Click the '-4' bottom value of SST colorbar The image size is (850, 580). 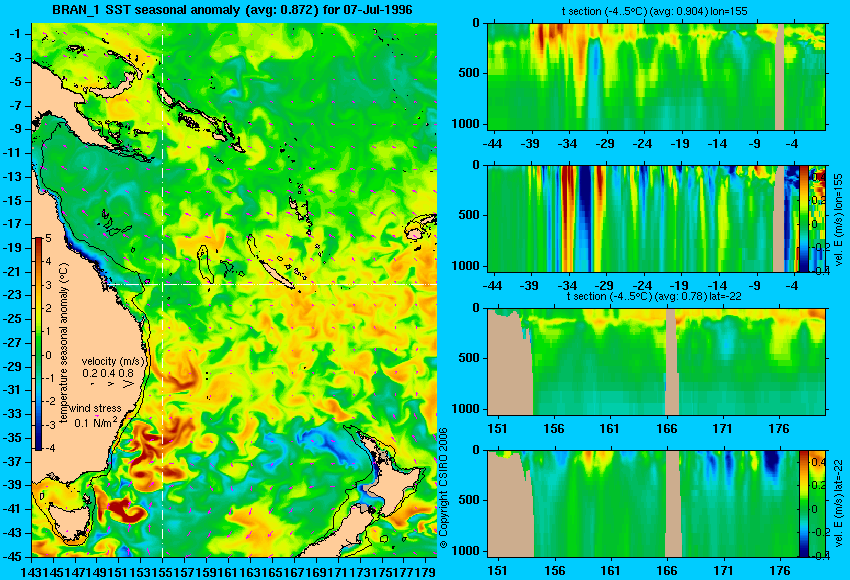(x=49, y=448)
